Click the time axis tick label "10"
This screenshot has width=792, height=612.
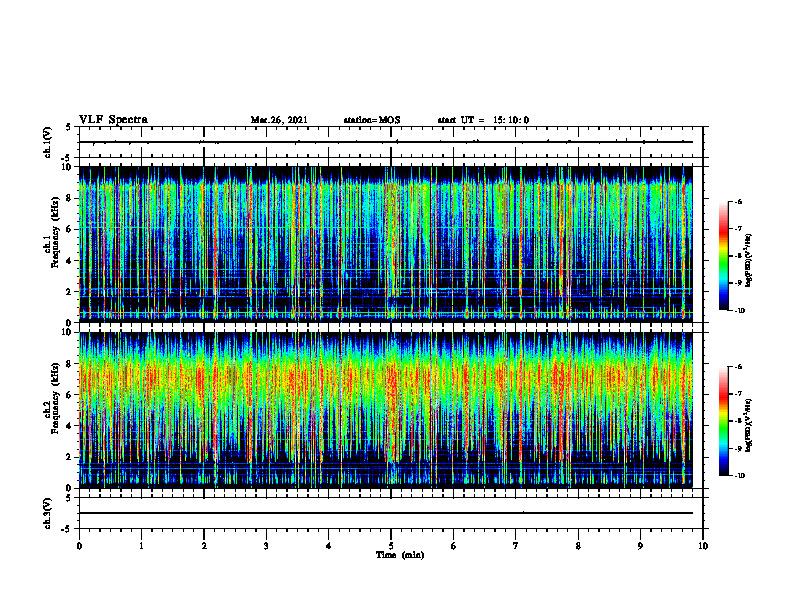click(703, 546)
